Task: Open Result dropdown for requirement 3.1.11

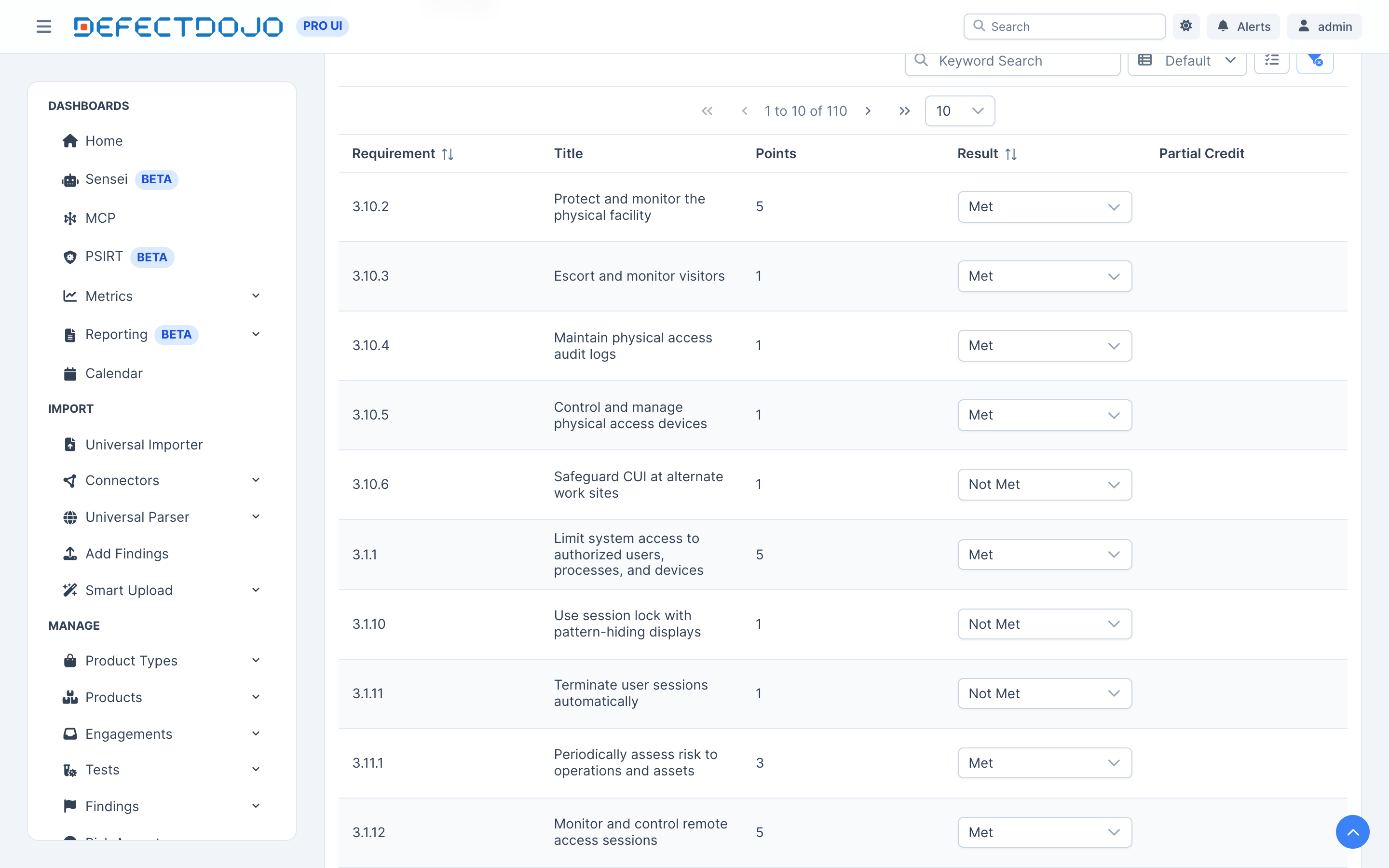Action: 1045,693
